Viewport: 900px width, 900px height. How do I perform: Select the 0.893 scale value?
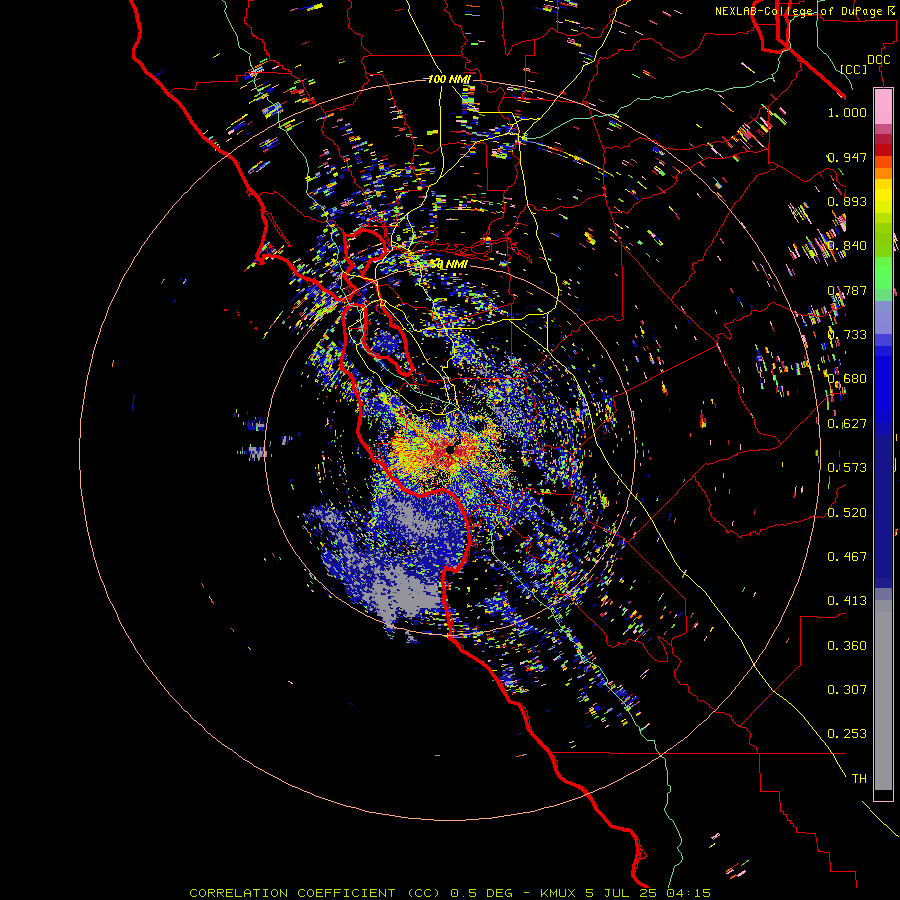(x=847, y=201)
